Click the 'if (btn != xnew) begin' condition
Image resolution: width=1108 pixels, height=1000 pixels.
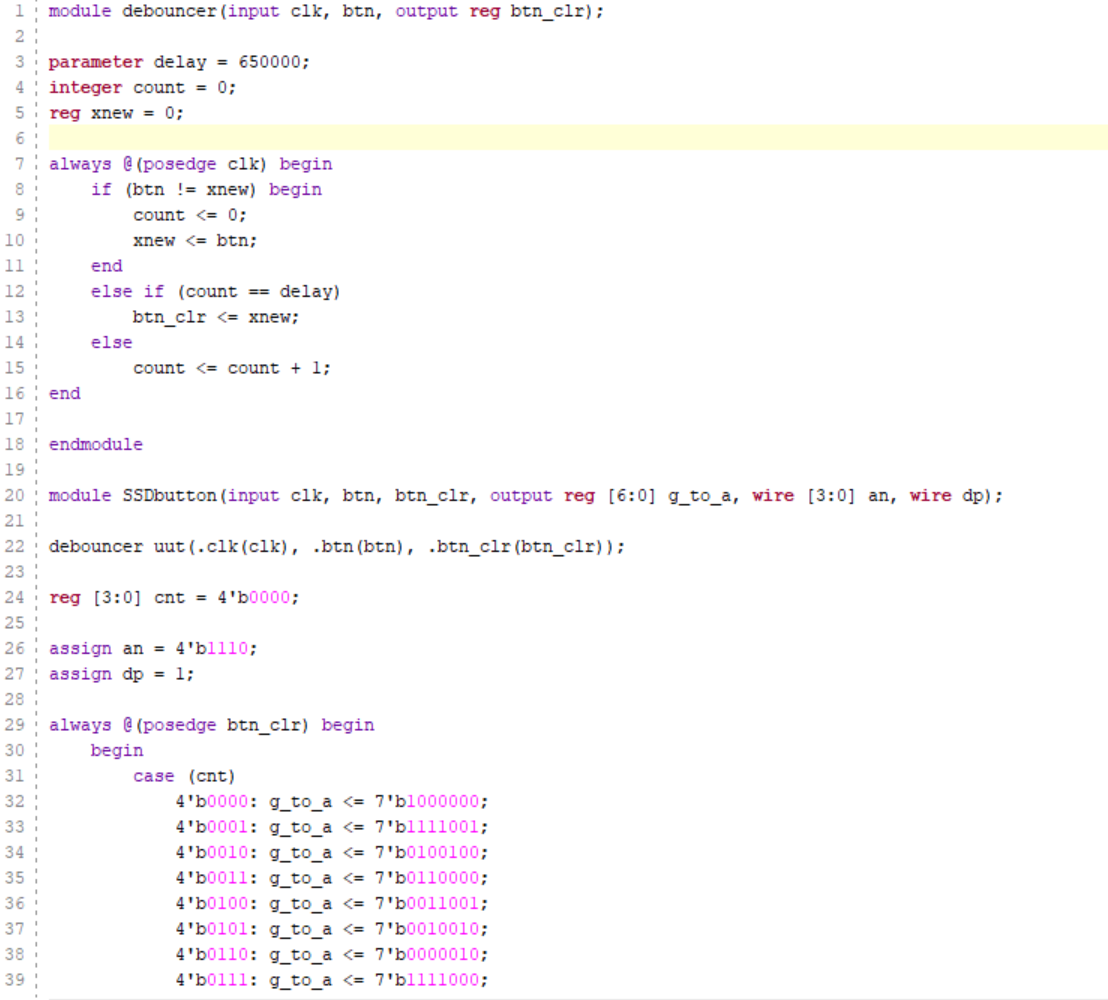(206, 189)
